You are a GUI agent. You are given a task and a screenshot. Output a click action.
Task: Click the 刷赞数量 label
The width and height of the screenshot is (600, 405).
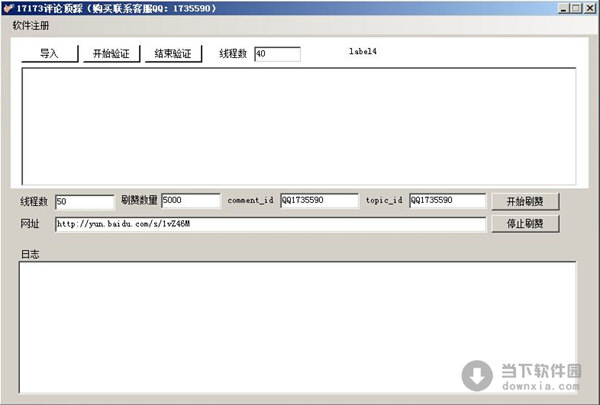[139, 200]
